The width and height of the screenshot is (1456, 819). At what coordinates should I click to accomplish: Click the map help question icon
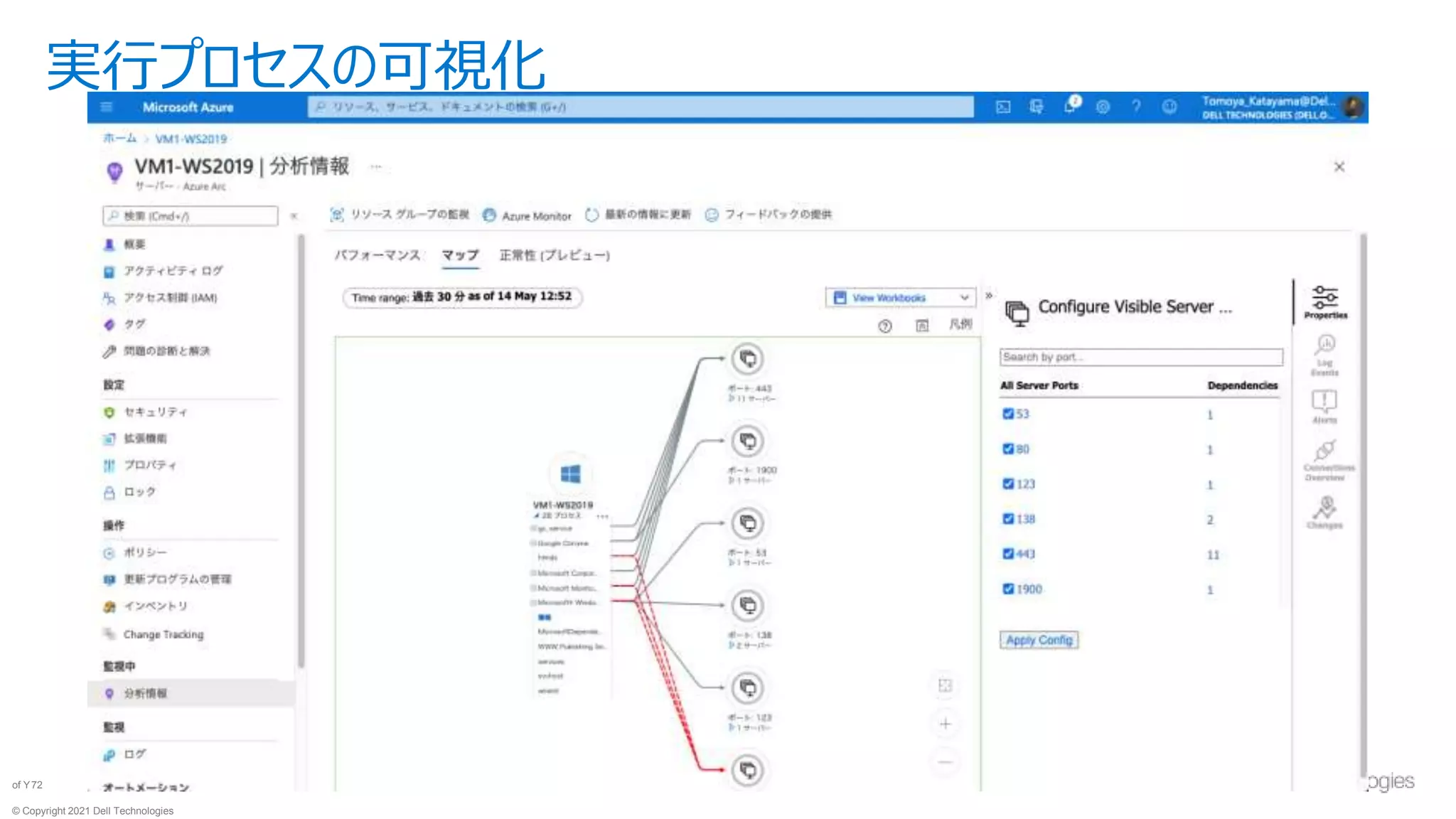(884, 326)
